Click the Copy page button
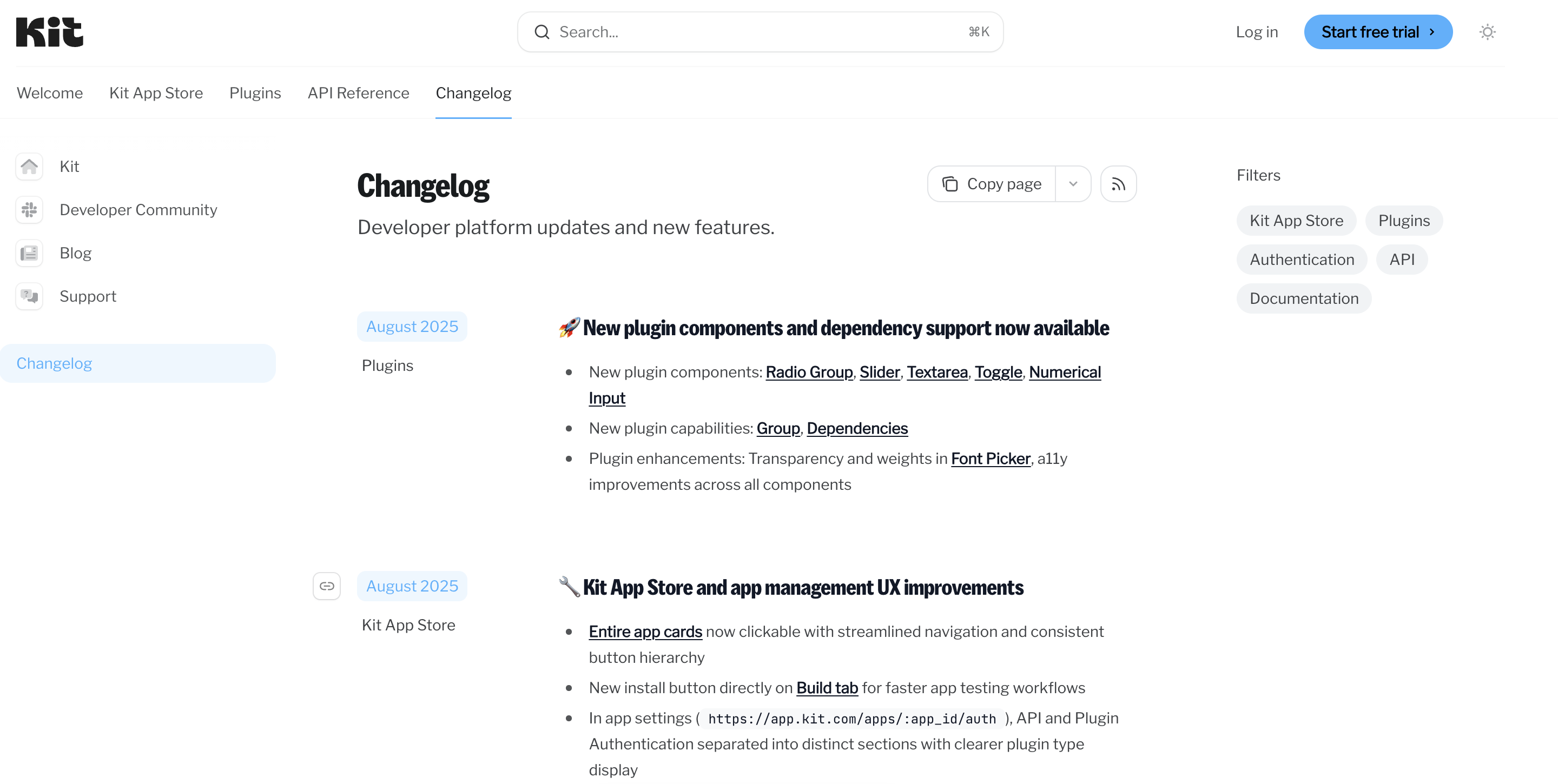Image resolution: width=1558 pixels, height=784 pixels. 992,184
